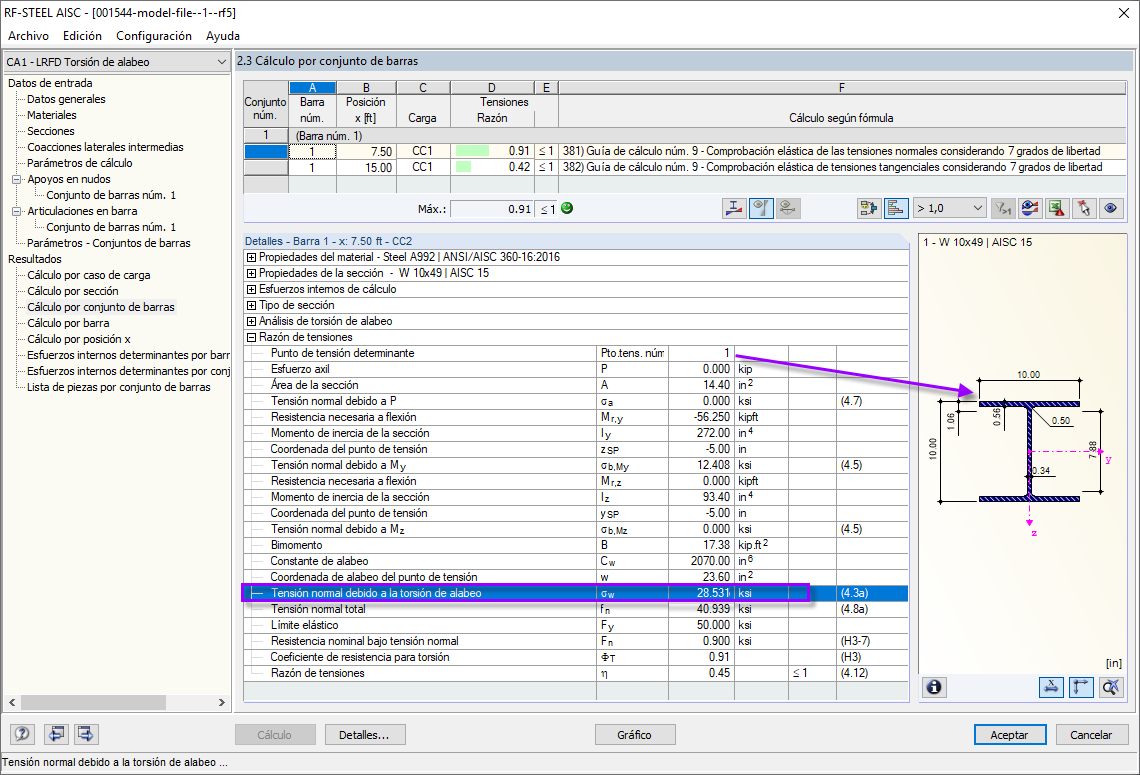Select 'Cálculo por sección' tree item

[73, 291]
